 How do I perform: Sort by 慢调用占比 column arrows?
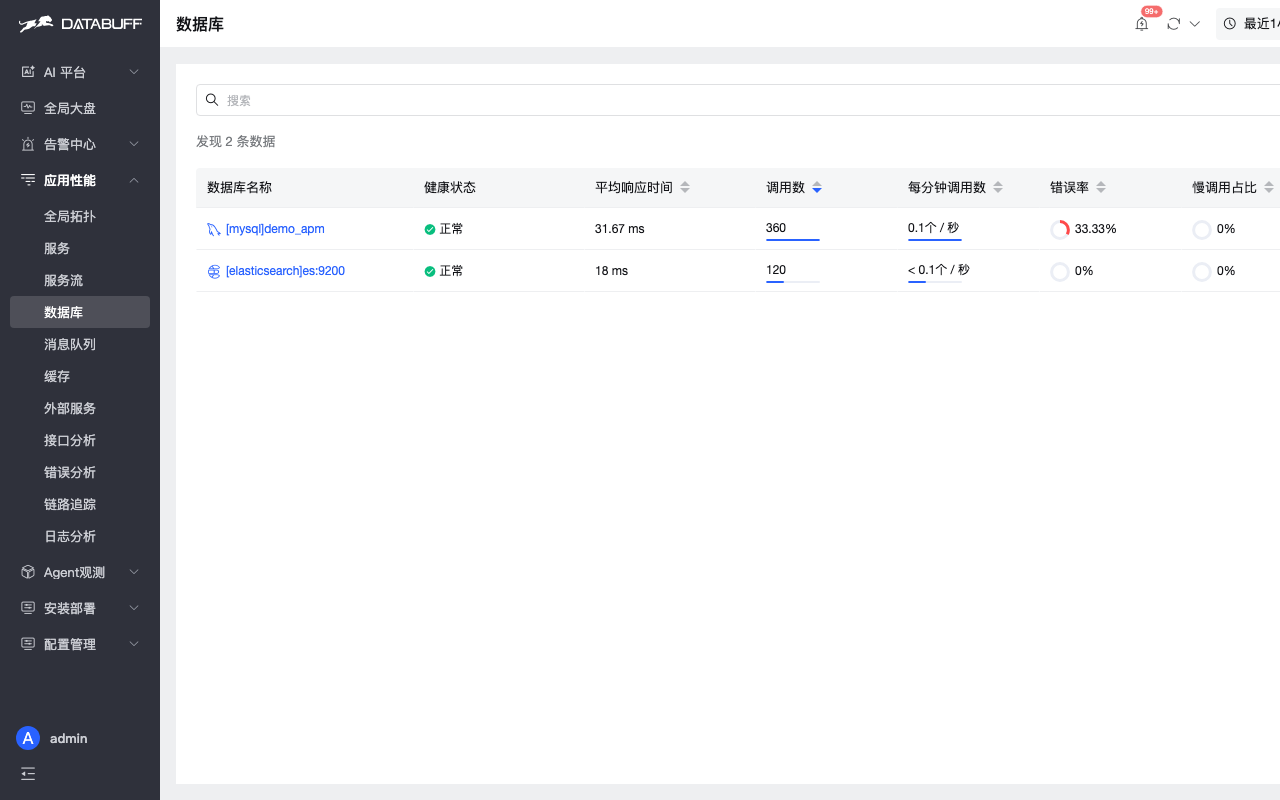click(1269, 188)
